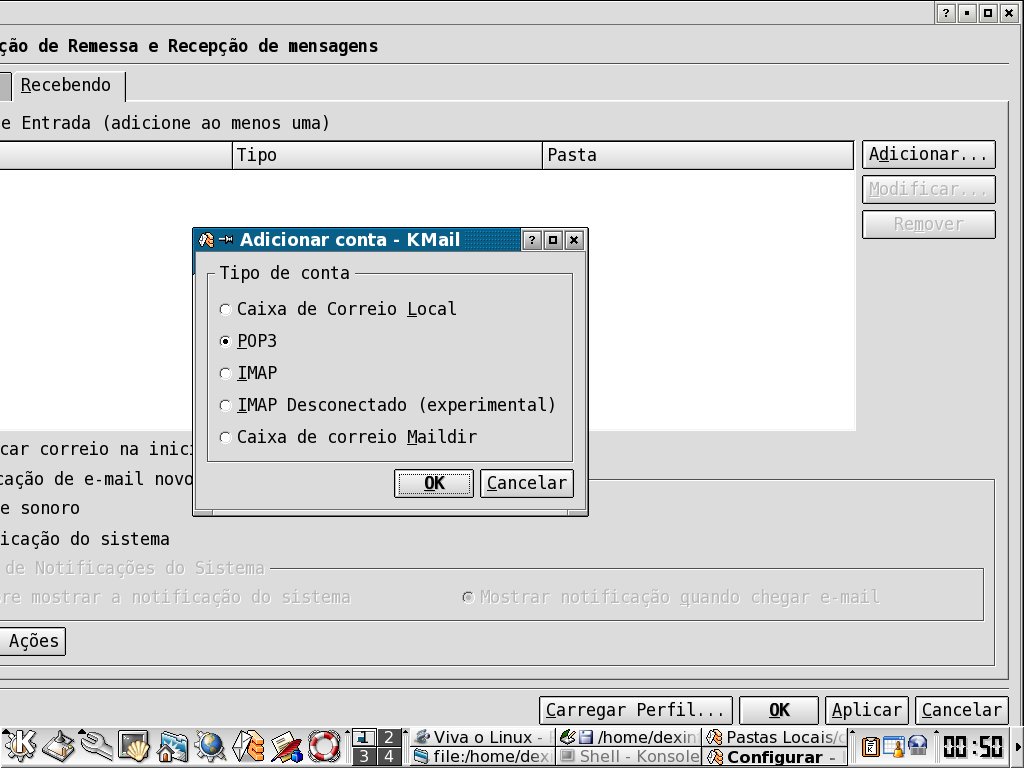Switch to Pastas Locais KMail taskbar window

tap(775, 737)
